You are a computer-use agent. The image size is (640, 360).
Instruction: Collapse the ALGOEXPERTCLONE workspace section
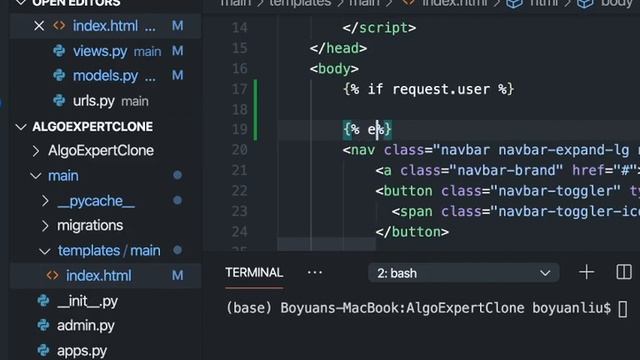pyautogui.click(x=20, y=127)
